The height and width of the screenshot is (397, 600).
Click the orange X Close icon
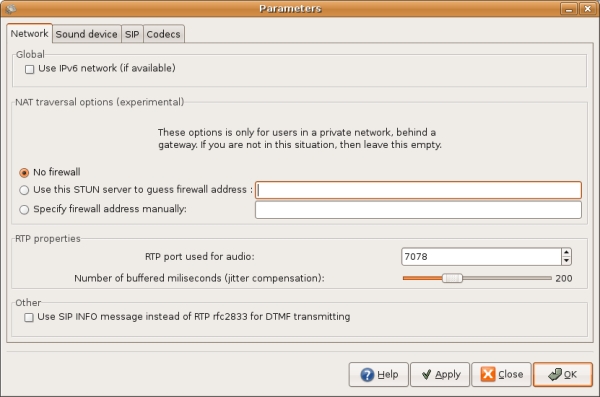pyautogui.click(x=488, y=374)
